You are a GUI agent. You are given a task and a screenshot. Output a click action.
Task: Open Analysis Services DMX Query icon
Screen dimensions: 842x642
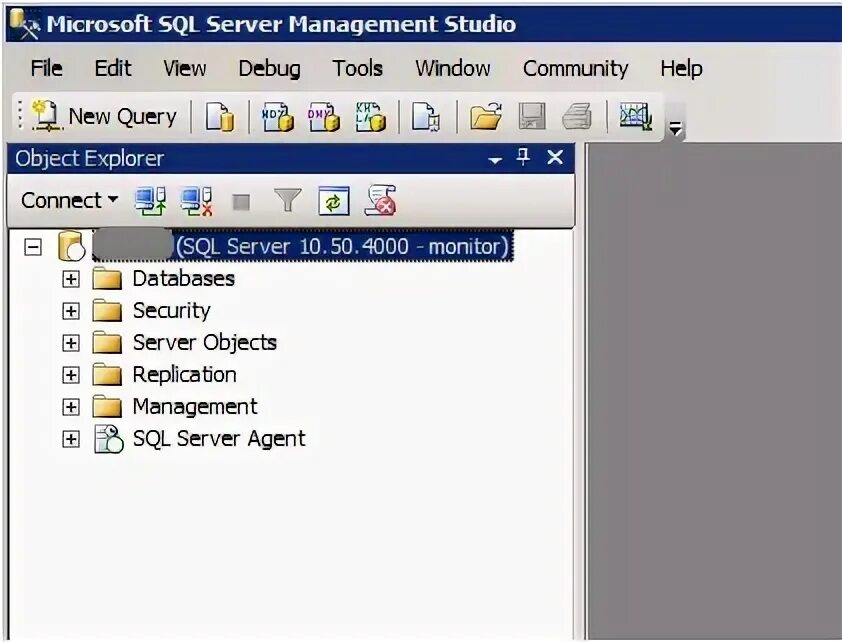pyautogui.click(x=324, y=116)
